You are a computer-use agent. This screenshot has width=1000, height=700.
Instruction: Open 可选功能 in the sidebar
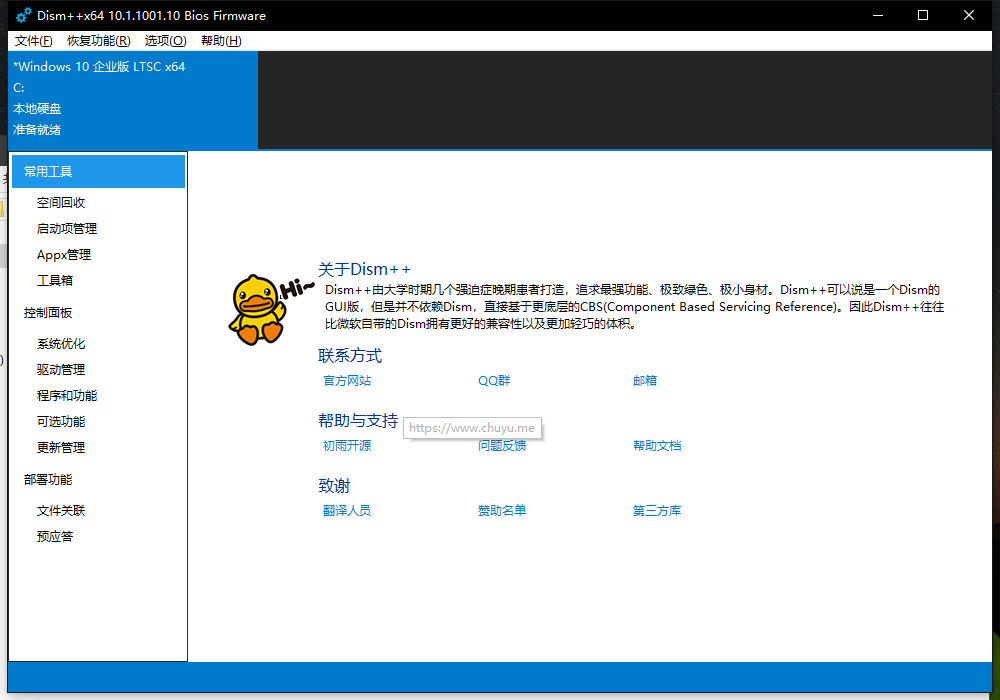[61, 422]
